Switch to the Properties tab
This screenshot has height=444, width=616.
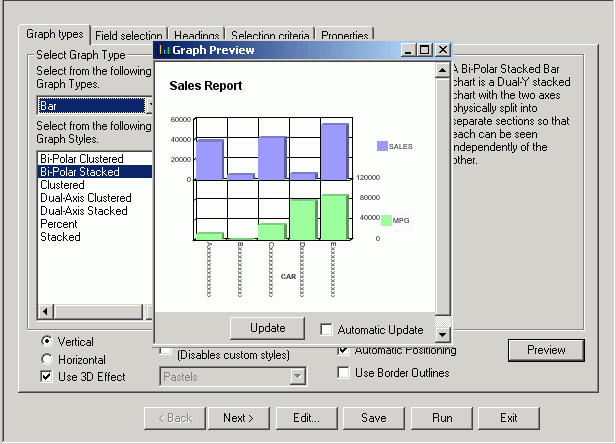[345, 36]
